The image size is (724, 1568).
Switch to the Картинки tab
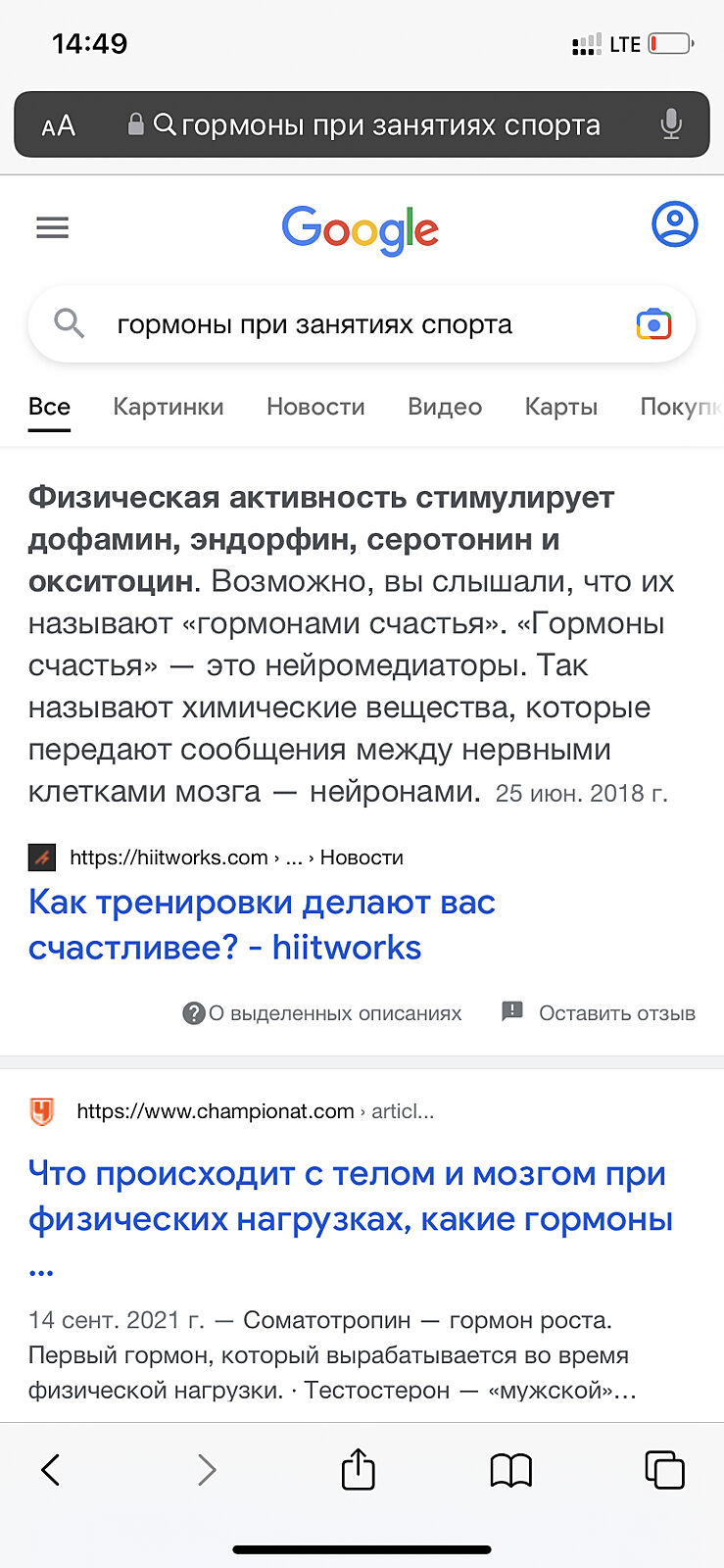click(169, 407)
